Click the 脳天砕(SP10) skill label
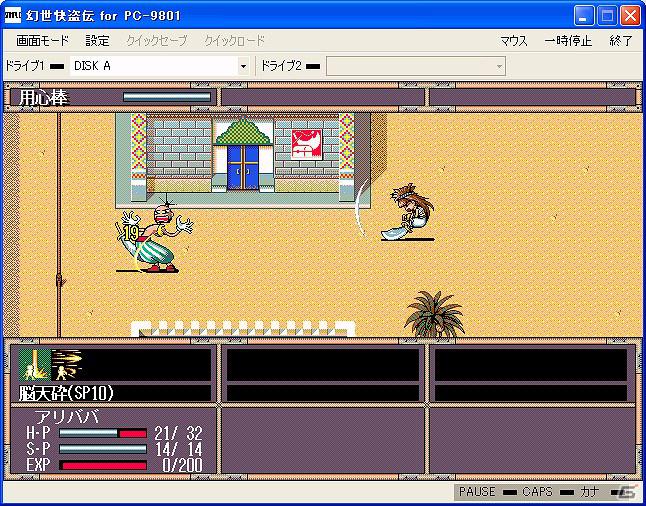 tap(66, 394)
